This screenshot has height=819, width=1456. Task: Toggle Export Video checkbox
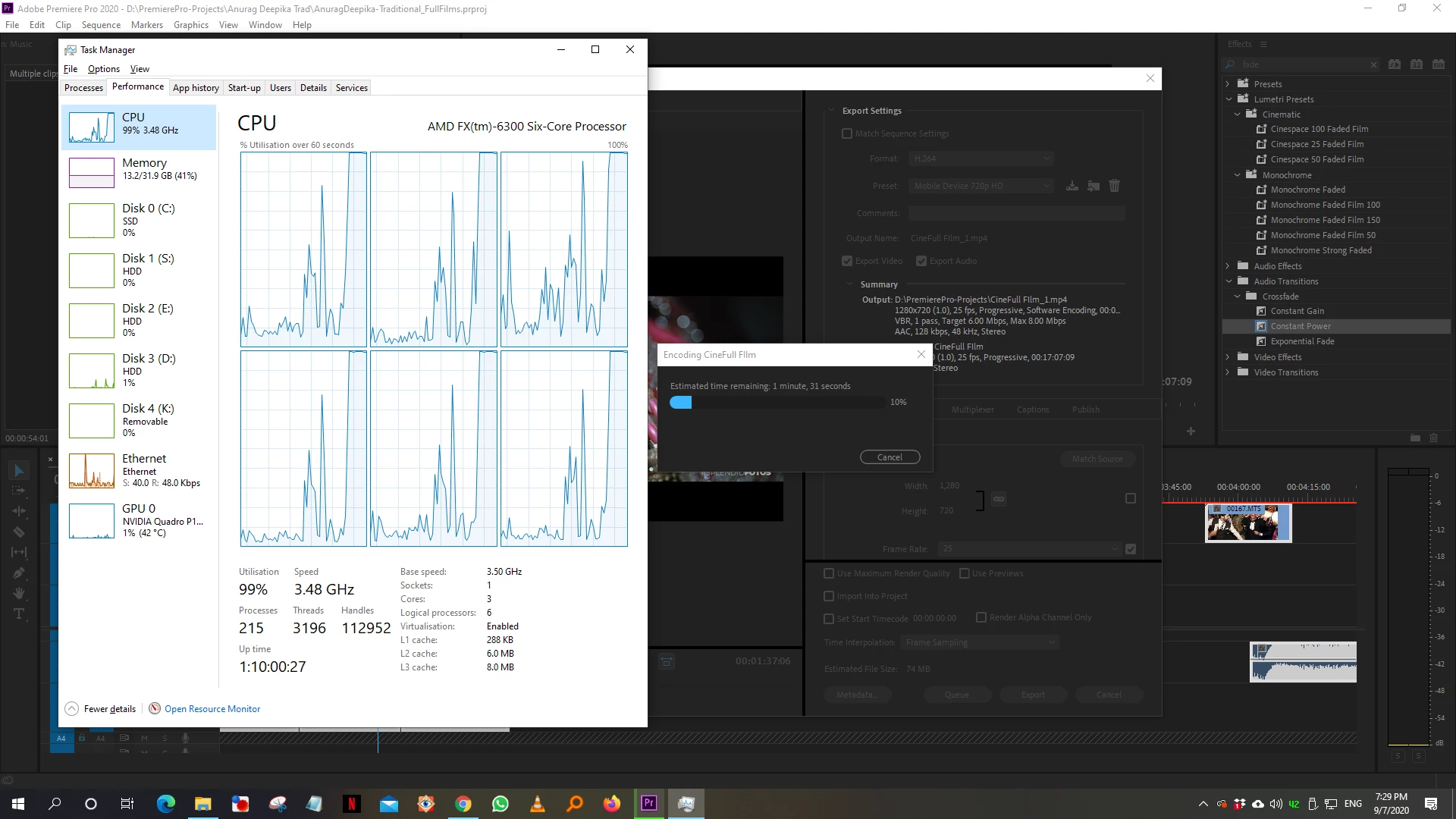(x=847, y=261)
